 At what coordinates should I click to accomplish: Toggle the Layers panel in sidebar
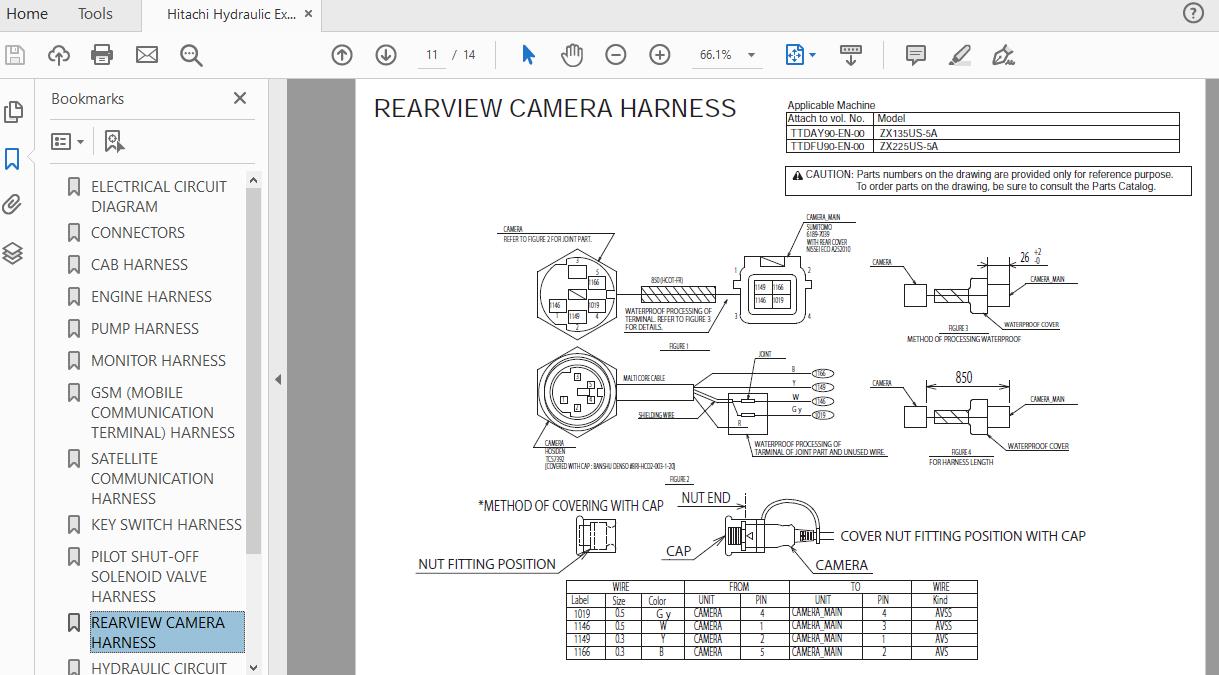coord(13,253)
